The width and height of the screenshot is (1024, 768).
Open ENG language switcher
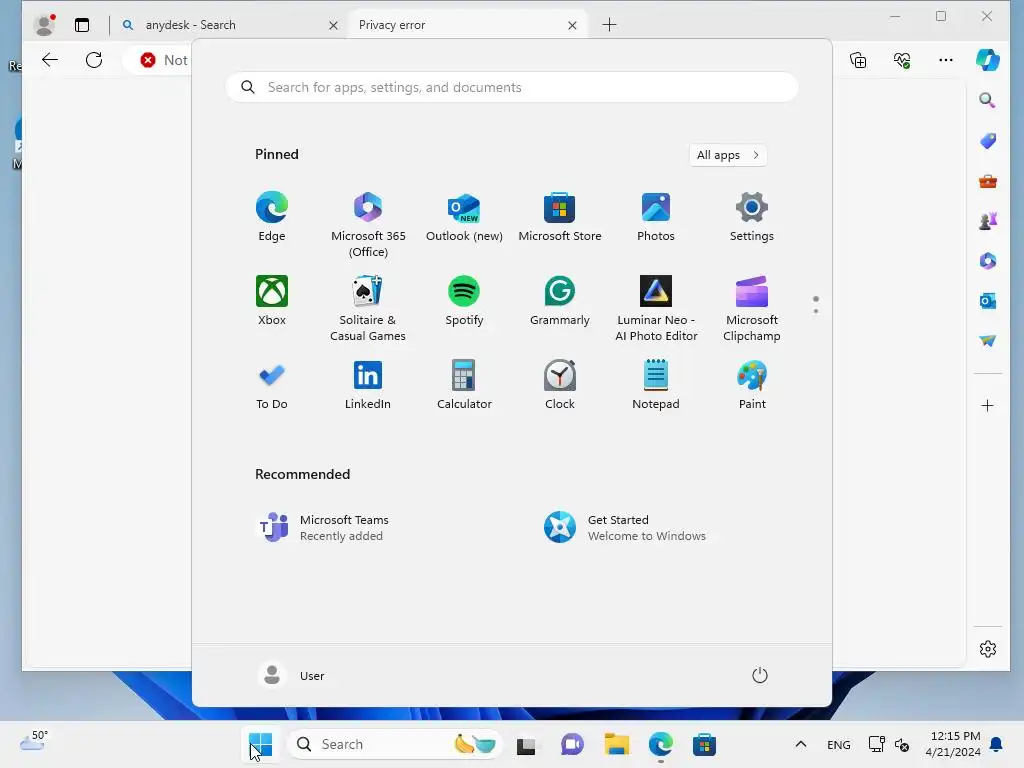pos(839,744)
